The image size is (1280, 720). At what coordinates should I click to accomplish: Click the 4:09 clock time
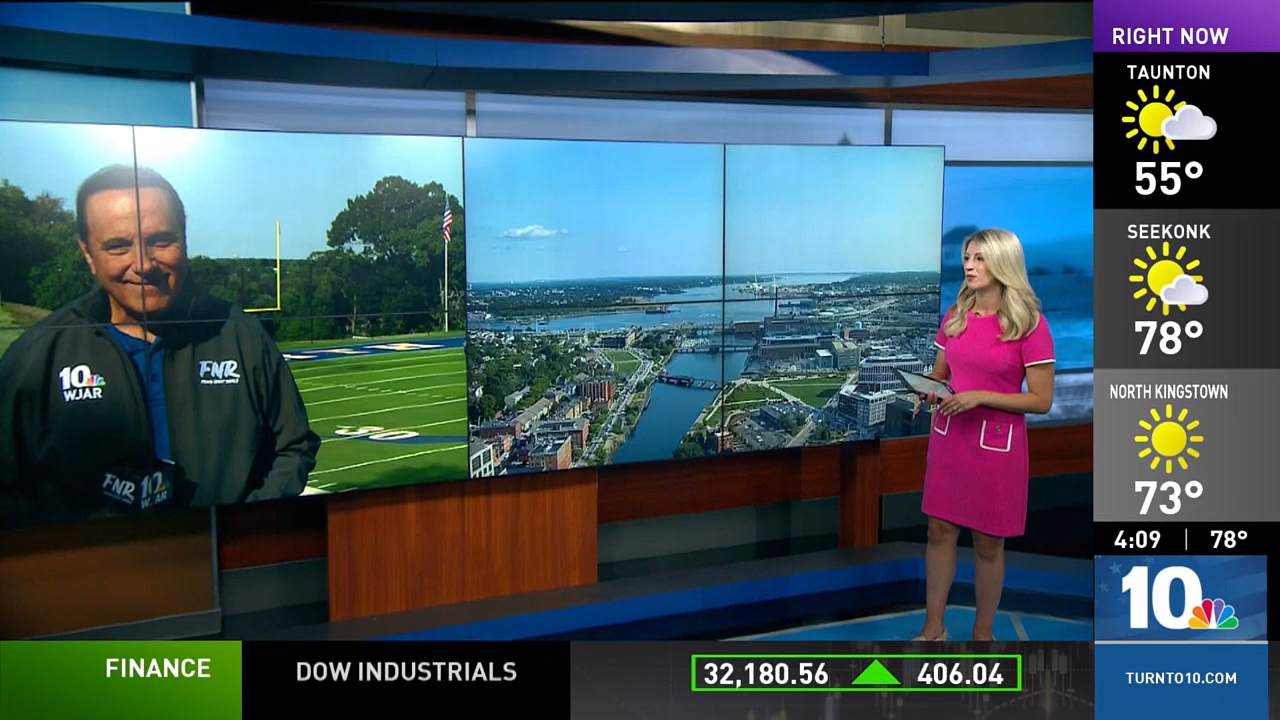pyautogui.click(x=1137, y=540)
